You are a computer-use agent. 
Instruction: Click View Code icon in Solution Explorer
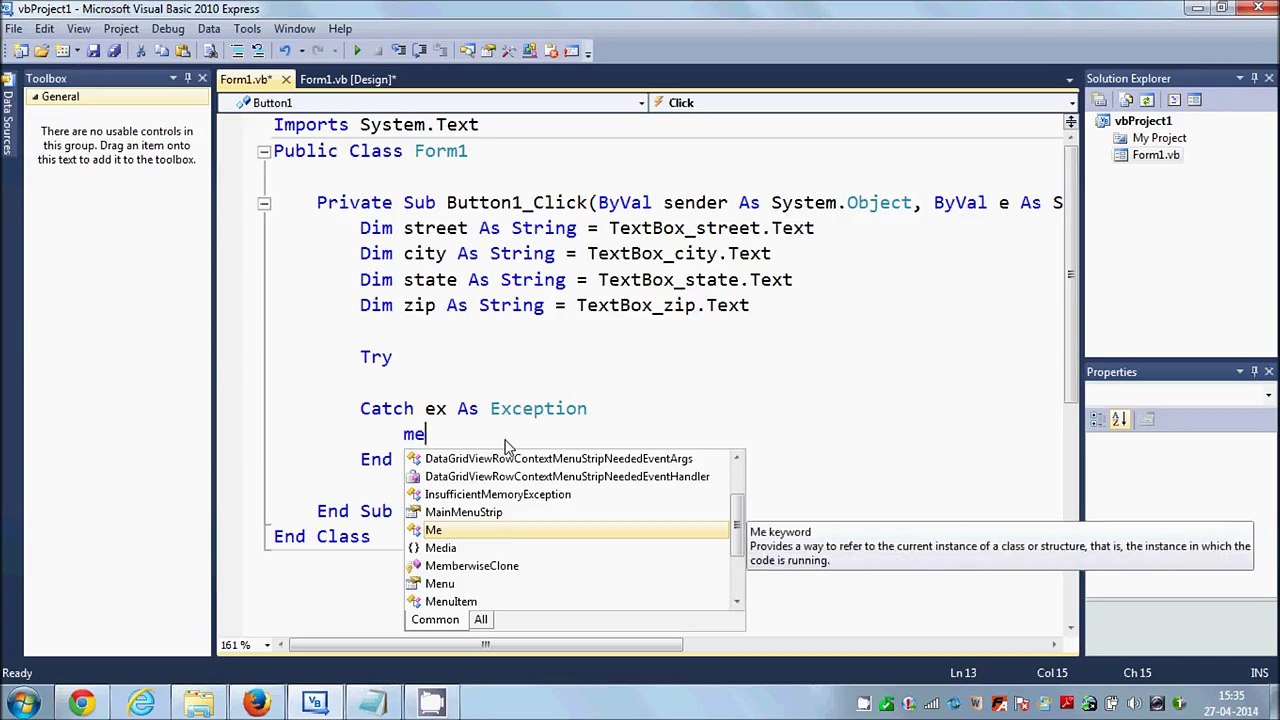tap(1174, 100)
